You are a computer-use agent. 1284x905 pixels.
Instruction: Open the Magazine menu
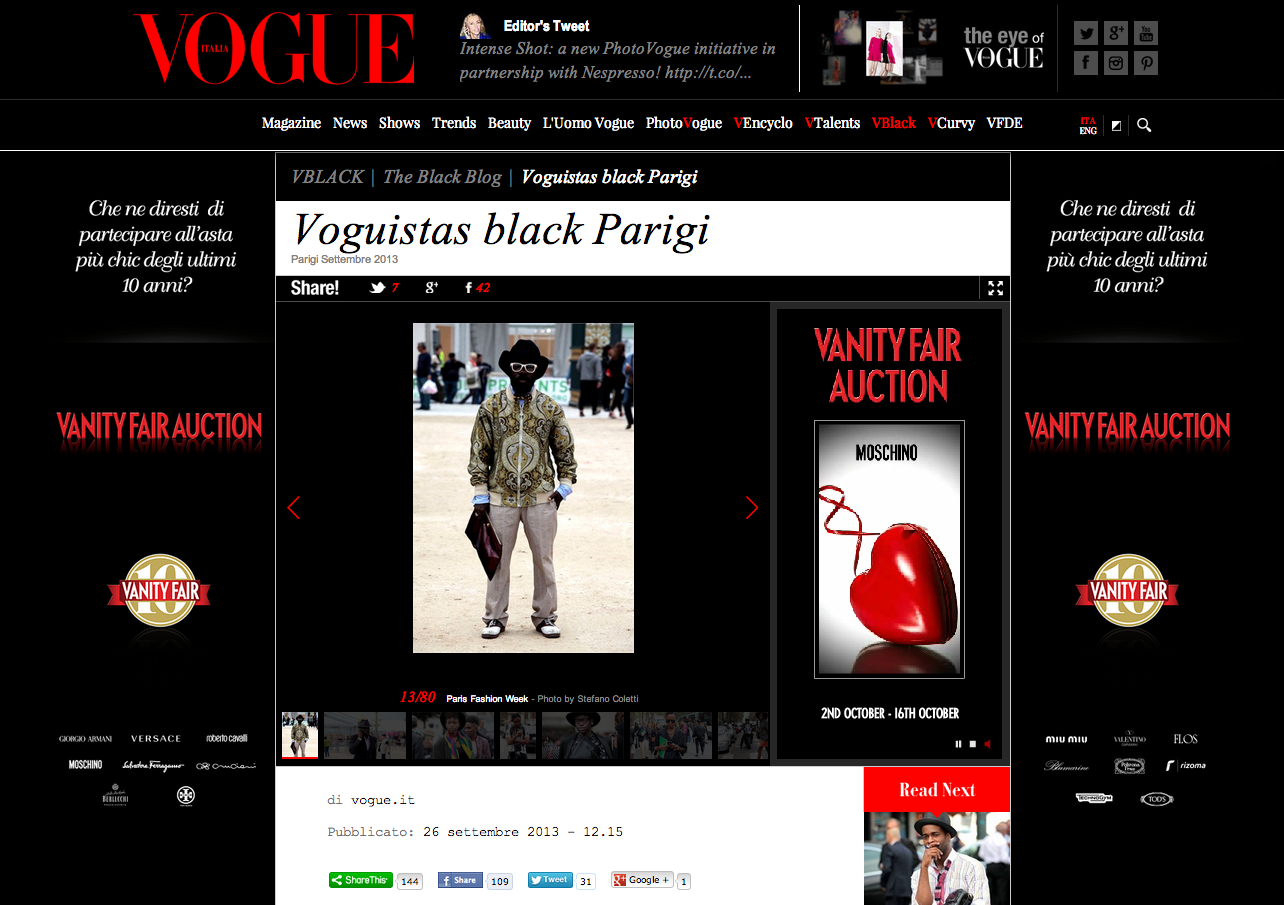[x=291, y=123]
